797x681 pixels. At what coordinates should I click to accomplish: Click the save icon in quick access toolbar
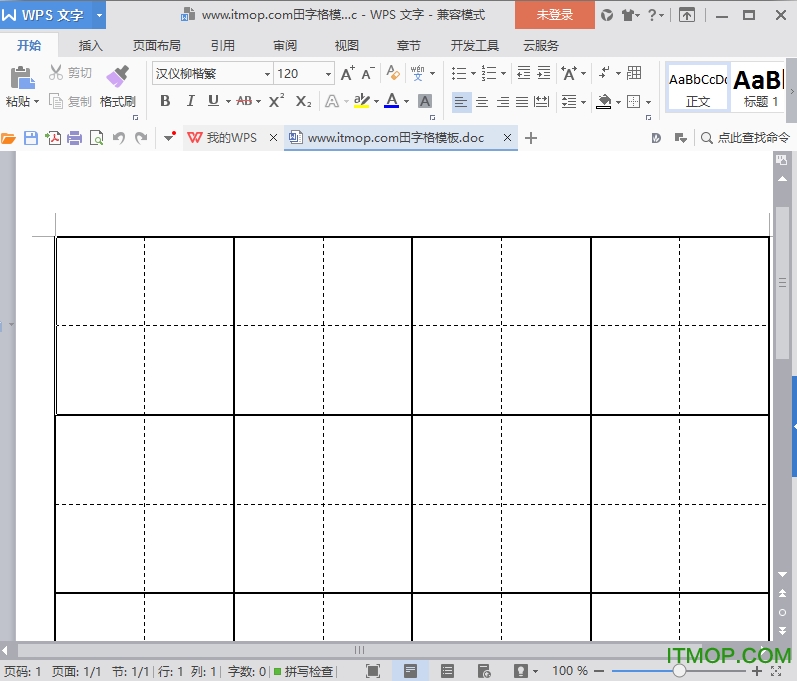click(31, 138)
